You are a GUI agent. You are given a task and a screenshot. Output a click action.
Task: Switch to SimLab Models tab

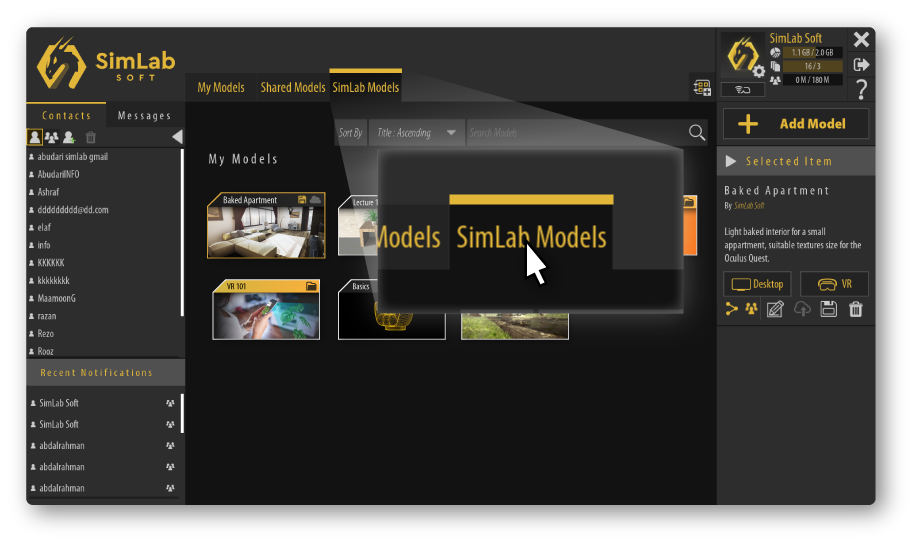click(x=366, y=87)
